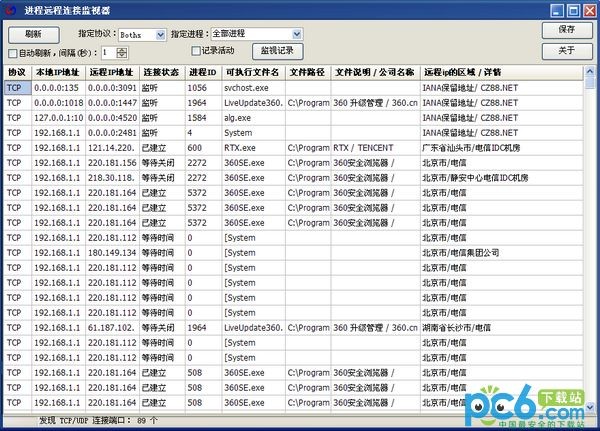Click remote address 218.30.118.
The width and height of the screenshot is (600, 431).
pyautogui.click(x=112, y=178)
